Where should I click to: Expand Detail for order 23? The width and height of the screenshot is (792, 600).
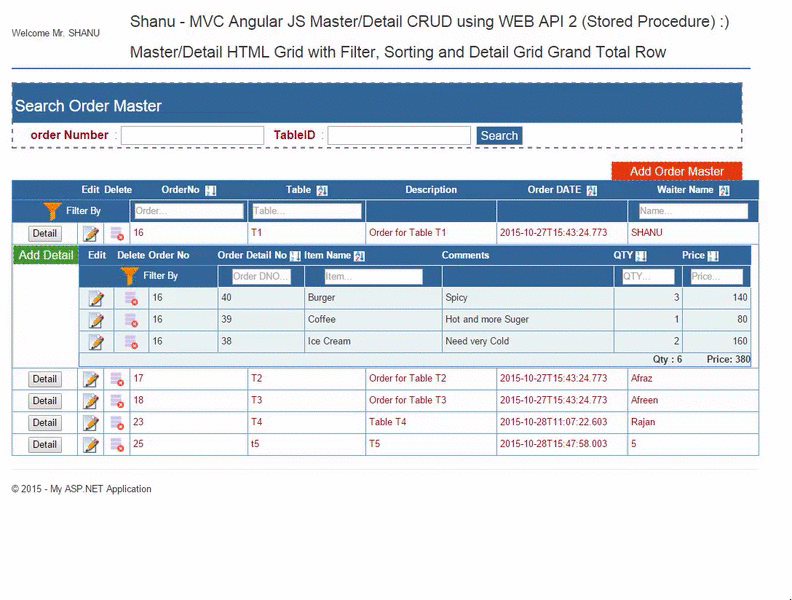pos(45,423)
